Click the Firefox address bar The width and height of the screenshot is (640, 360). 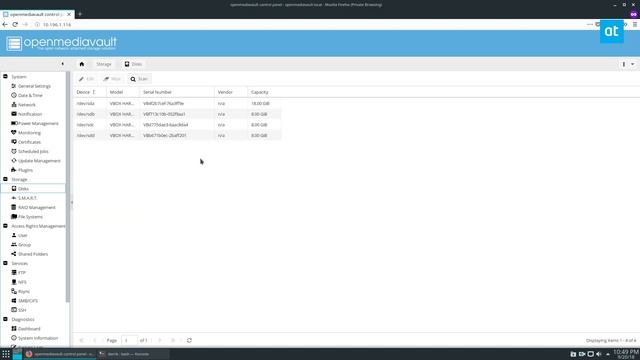pos(310,24)
